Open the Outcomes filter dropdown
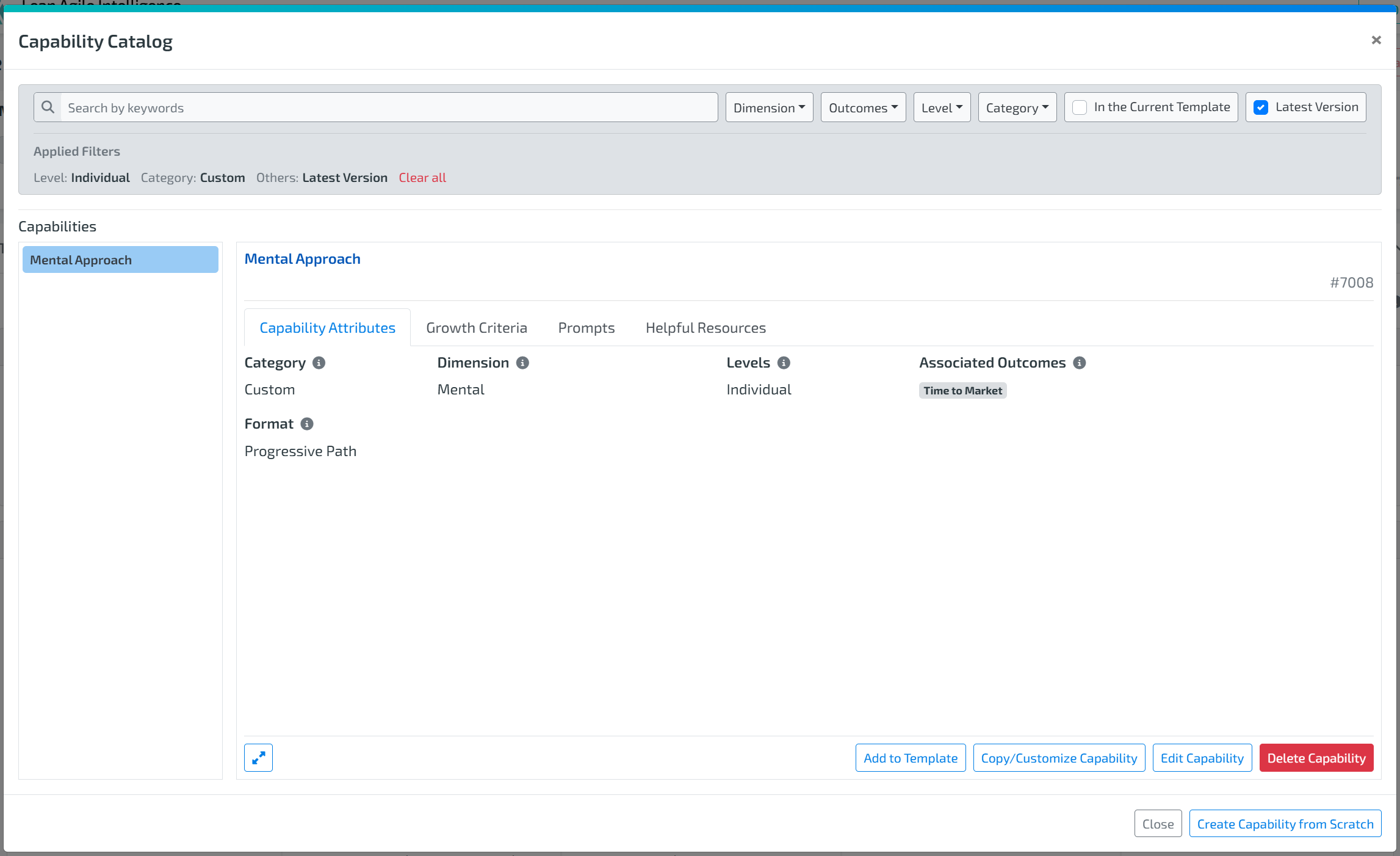Viewport: 1400px width, 856px height. click(x=863, y=107)
